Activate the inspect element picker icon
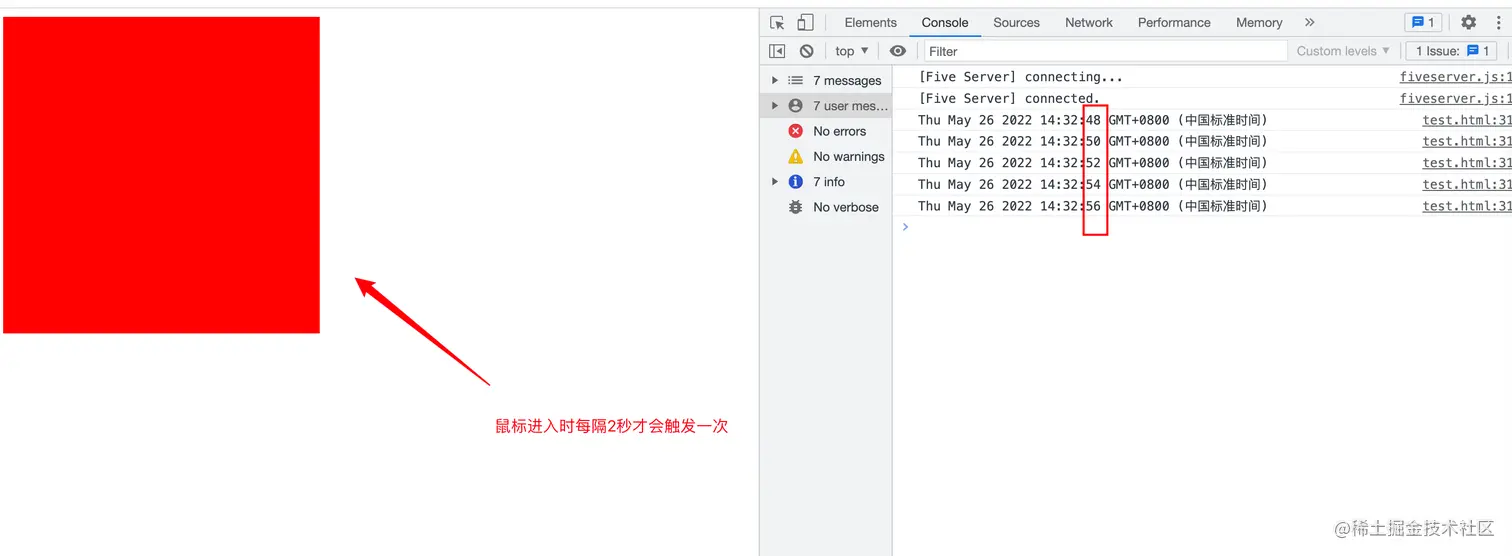This screenshot has width=1512, height=556. click(x=777, y=22)
